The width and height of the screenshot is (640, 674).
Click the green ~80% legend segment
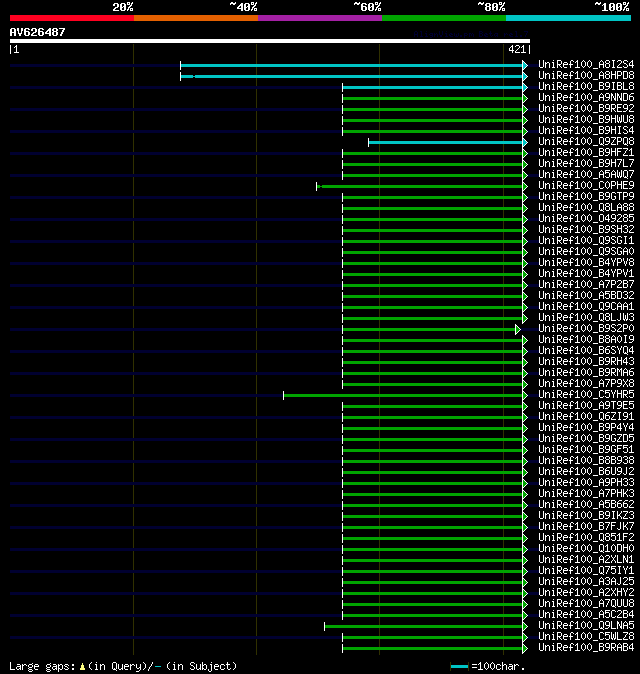444,18
